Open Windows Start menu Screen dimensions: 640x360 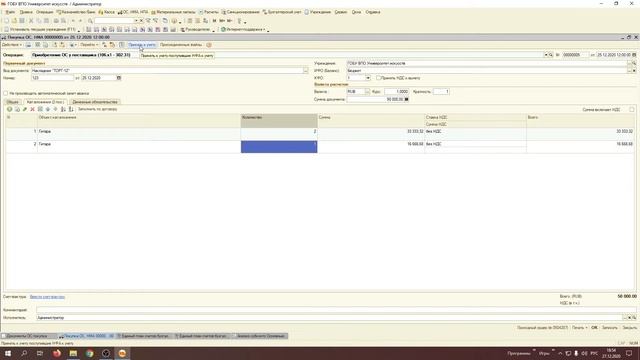[x=8, y=353]
